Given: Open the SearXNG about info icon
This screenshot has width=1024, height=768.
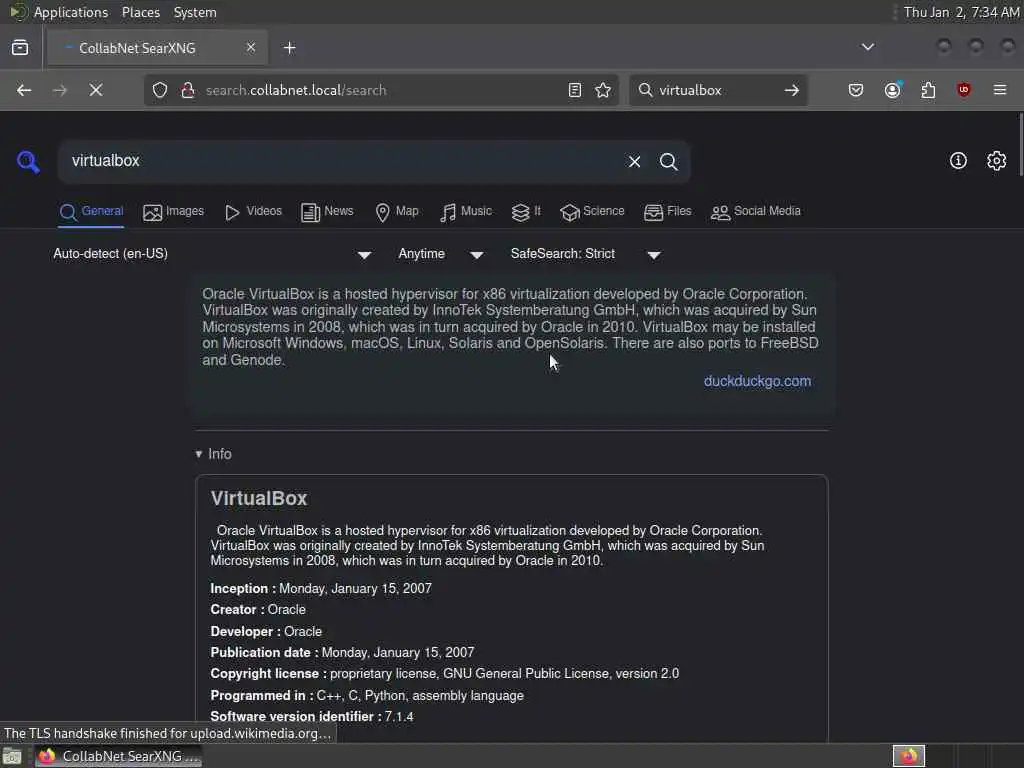Looking at the screenshot, I should coord(958,161).
